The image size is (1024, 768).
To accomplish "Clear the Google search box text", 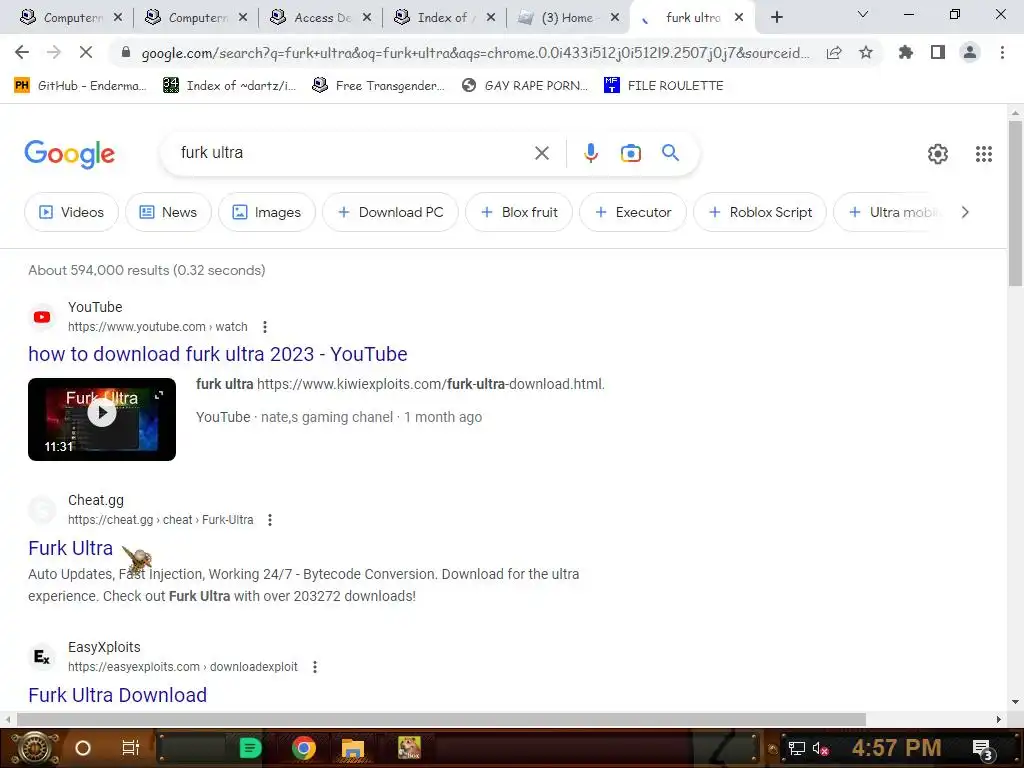I will (x=541, y=153).
